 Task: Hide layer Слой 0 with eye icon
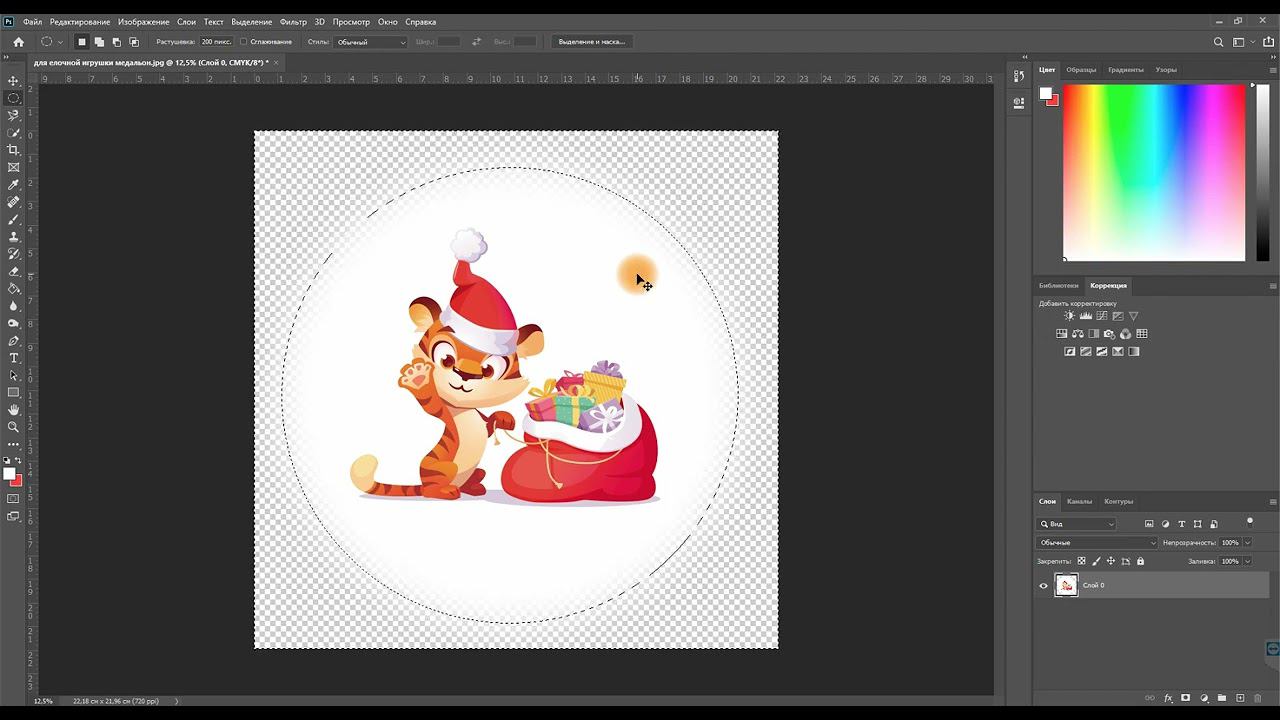pyautogui.click(x=1044, y=586)
